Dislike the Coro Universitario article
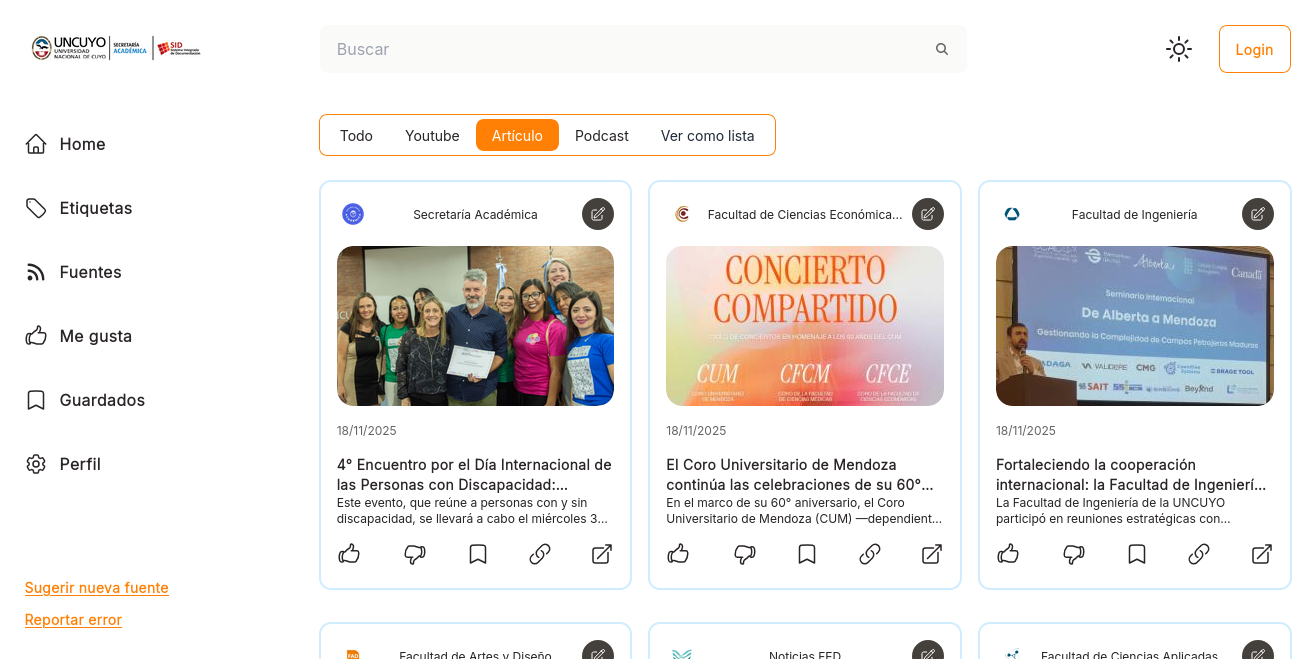 [744, 554]
